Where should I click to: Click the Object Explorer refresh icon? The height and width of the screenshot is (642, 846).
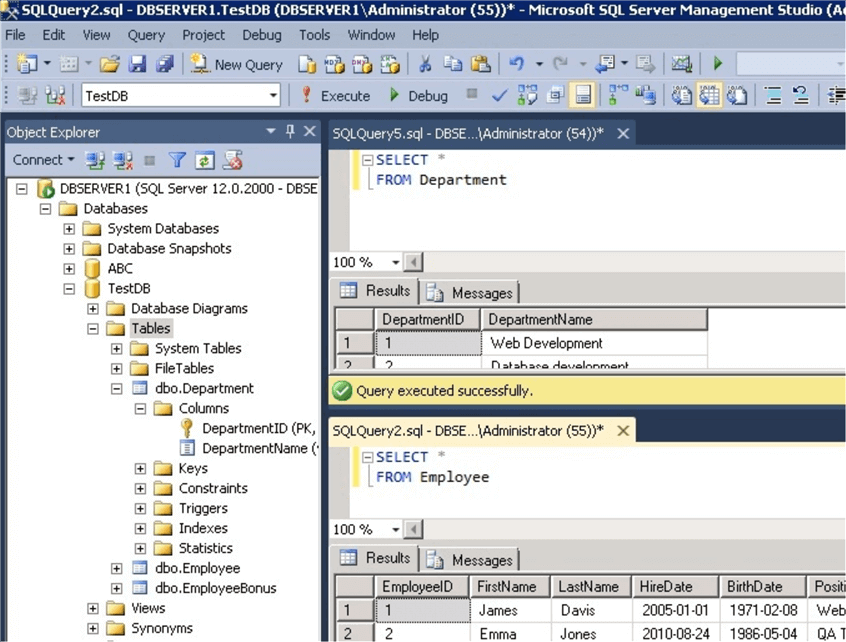click(204, 160)
